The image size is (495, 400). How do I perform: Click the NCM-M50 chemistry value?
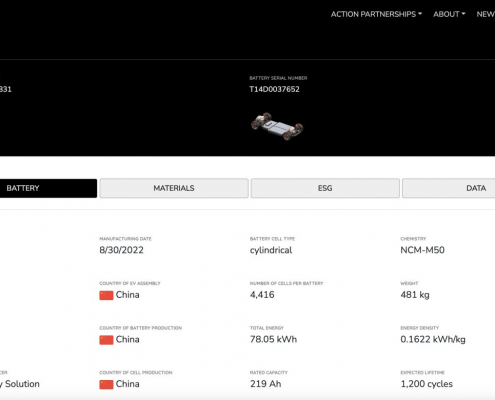(x=422, y=250)
